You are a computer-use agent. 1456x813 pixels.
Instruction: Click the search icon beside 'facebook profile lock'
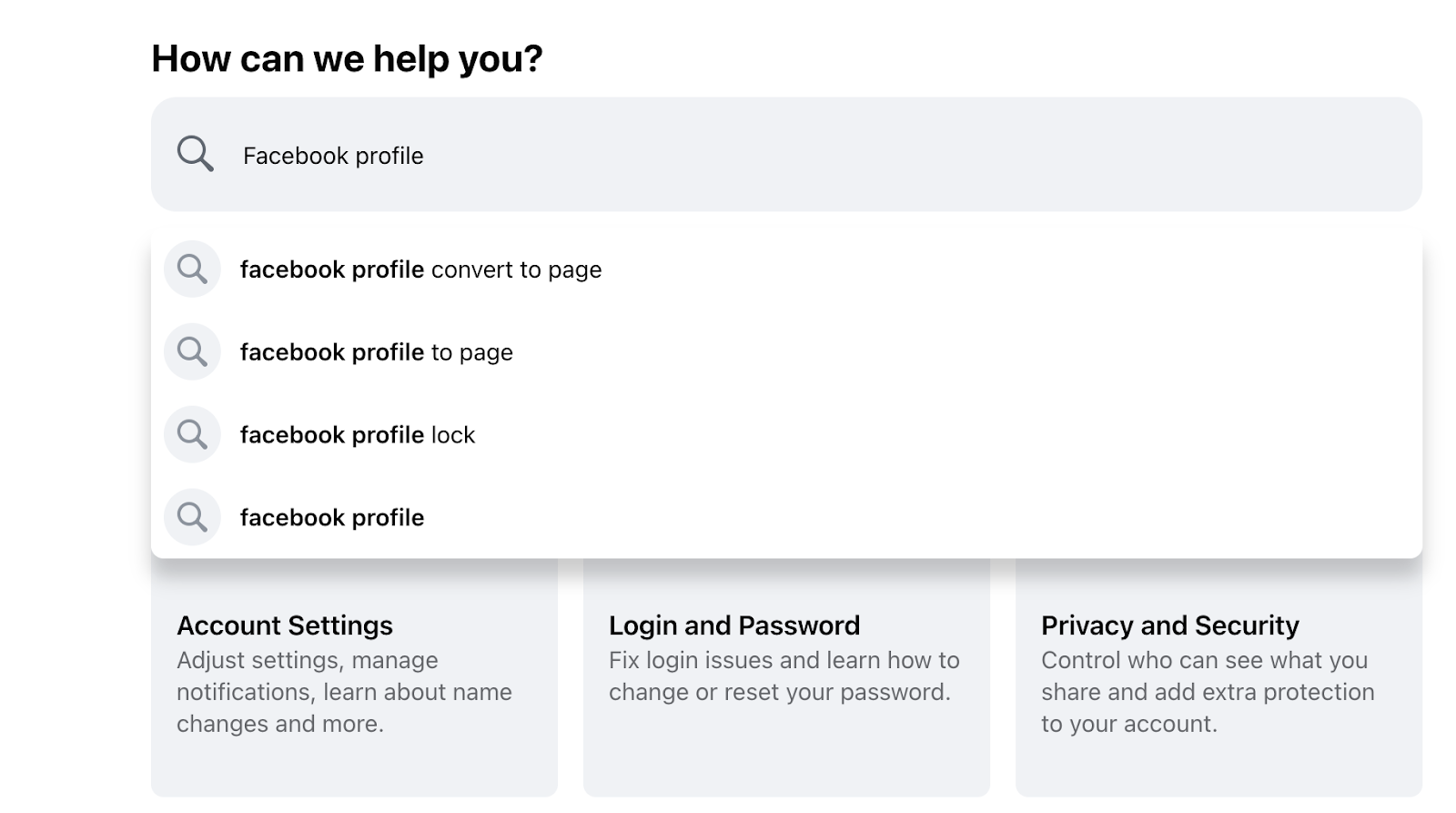(x=192, y=435)
